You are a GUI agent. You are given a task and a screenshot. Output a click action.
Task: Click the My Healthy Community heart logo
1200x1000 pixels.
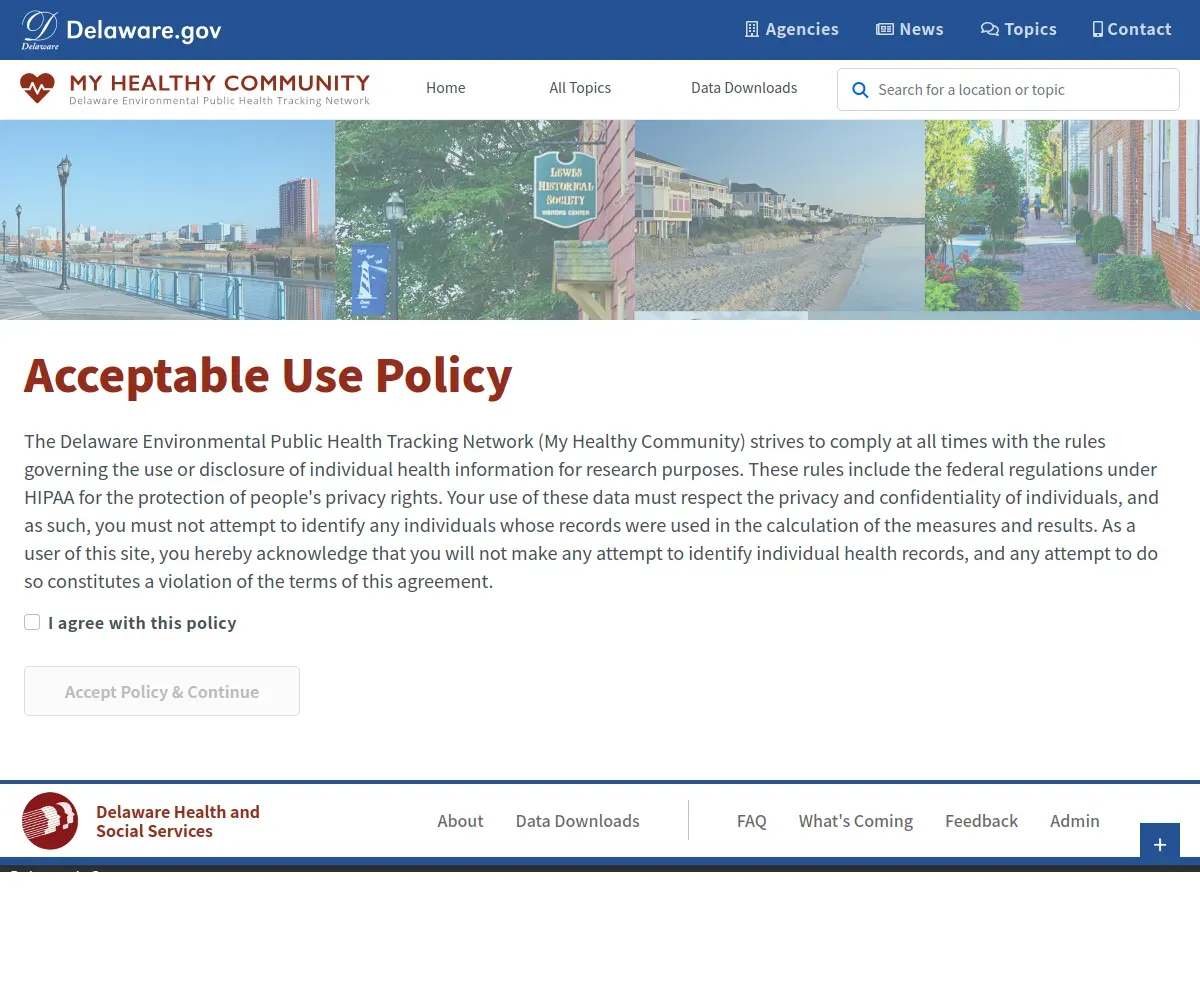(37, 88)
